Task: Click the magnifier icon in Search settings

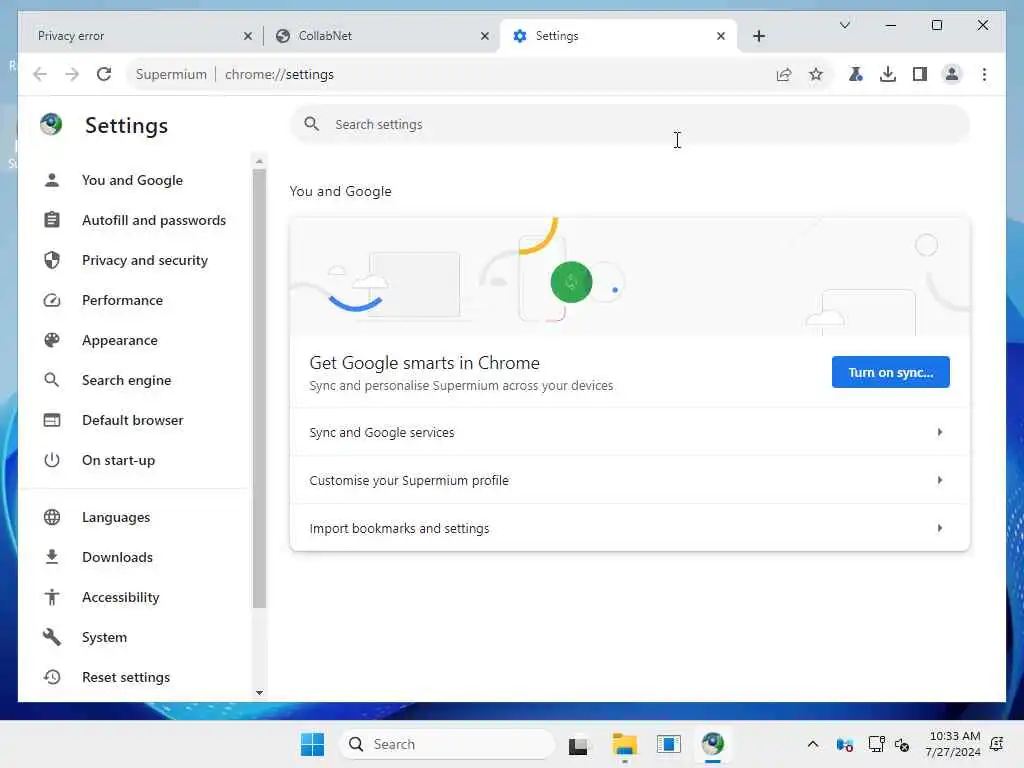Action: (312, 124)
